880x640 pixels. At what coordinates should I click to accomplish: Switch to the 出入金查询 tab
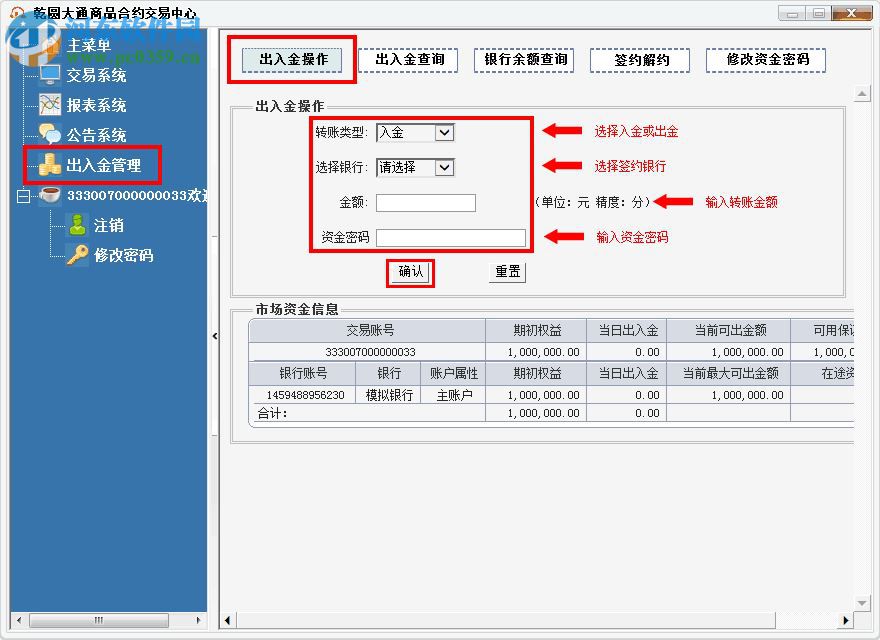tap(408, 60)
